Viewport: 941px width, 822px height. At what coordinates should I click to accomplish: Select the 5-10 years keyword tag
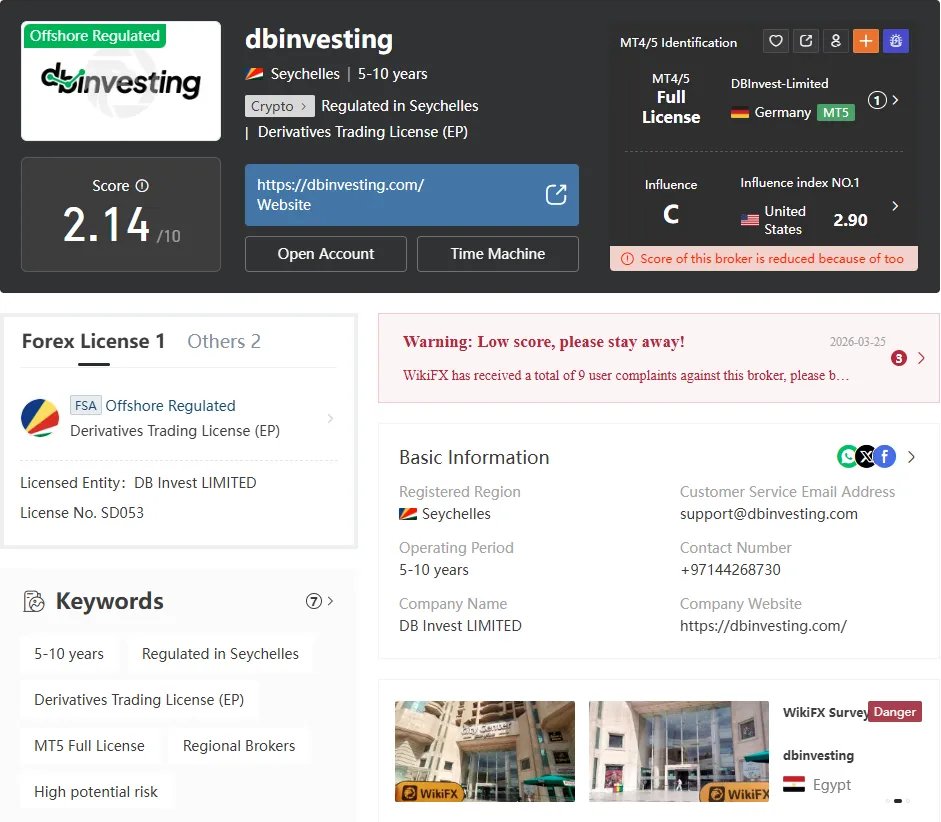[x=69, y=653]
